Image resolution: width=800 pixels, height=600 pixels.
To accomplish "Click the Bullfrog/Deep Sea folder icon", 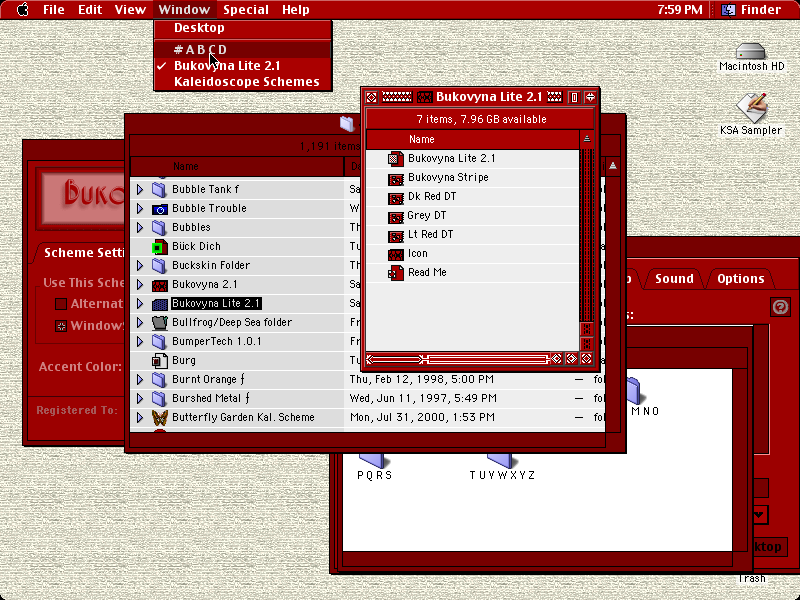I will pyautogui.click(x=159, y=322).
